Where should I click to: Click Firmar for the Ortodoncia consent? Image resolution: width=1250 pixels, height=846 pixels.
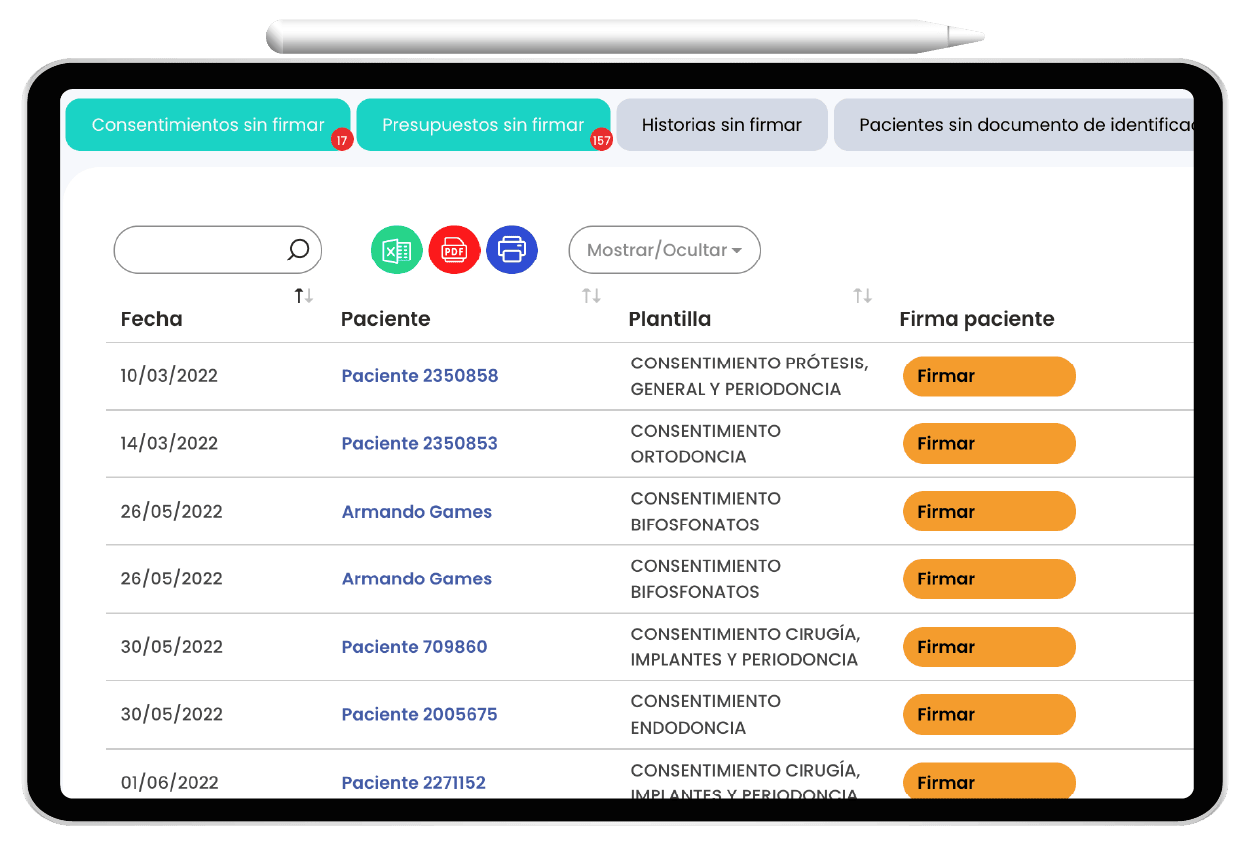coord(988,443)
